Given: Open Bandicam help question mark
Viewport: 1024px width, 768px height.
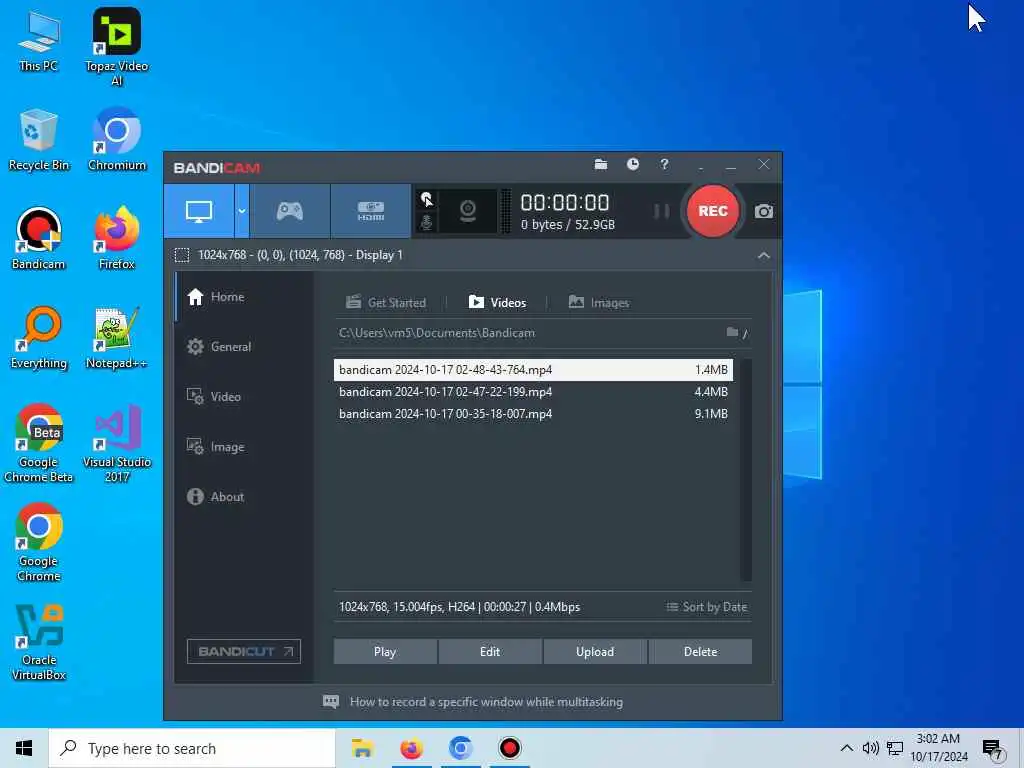Looking at the screenshot, I should pyautogui.click(x=664, y=165).
